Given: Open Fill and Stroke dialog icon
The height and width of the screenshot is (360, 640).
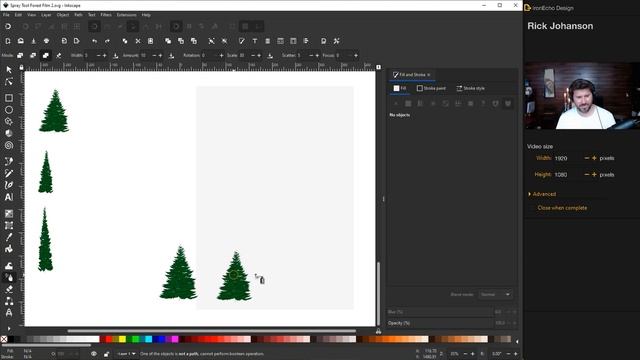Looking at the screenshot, I should (242, 41).
